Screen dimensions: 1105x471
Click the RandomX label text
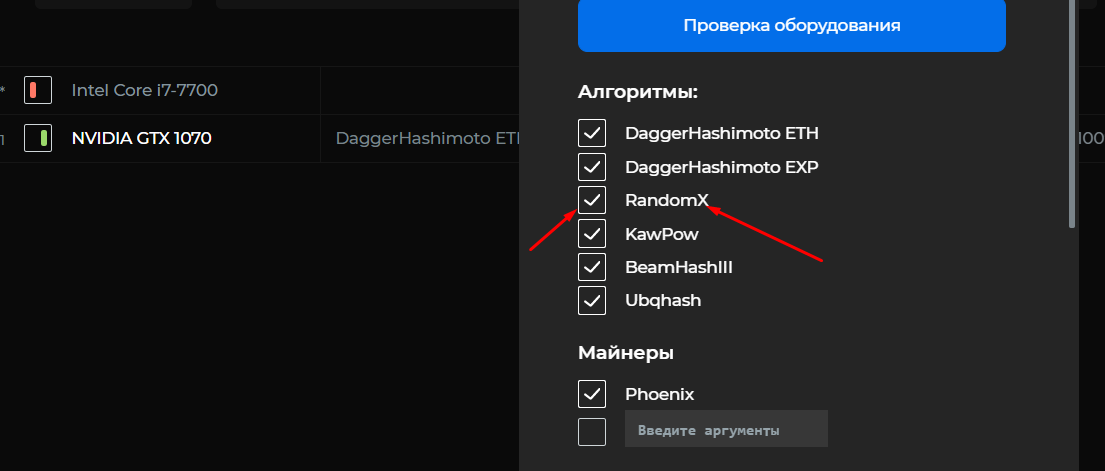(667, 200)
